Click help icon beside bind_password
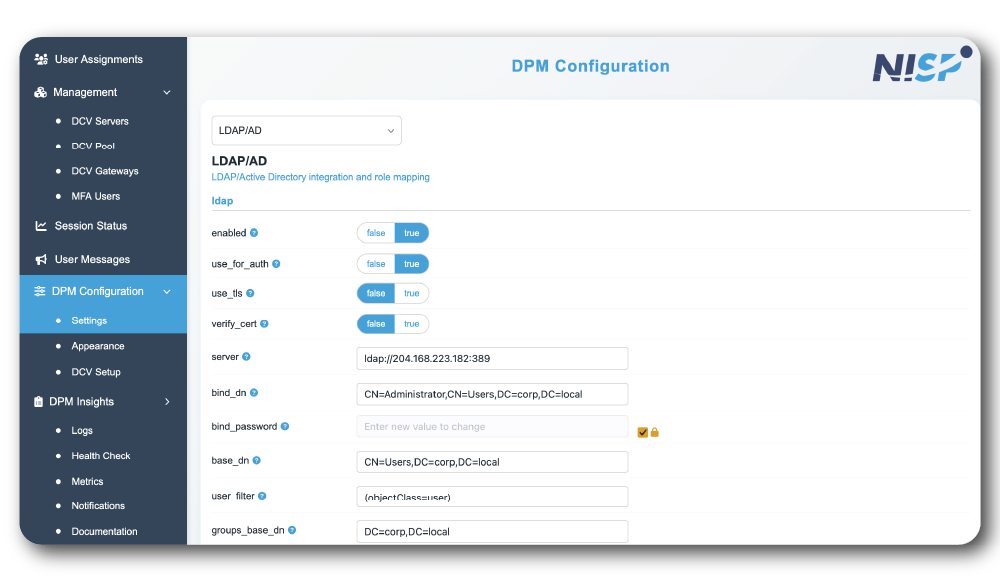 tap(285, 426)
